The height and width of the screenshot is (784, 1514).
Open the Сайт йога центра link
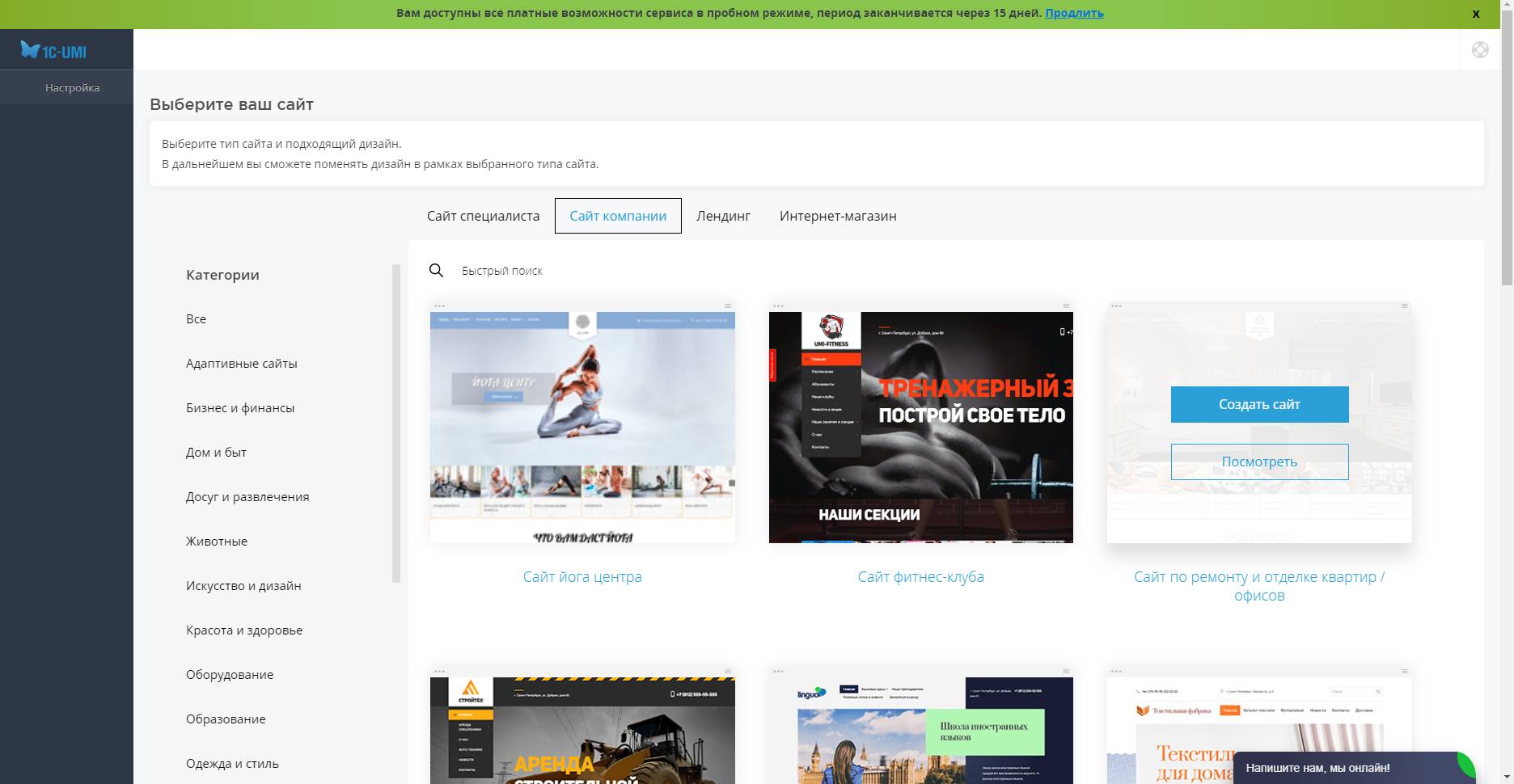point(582,576)
